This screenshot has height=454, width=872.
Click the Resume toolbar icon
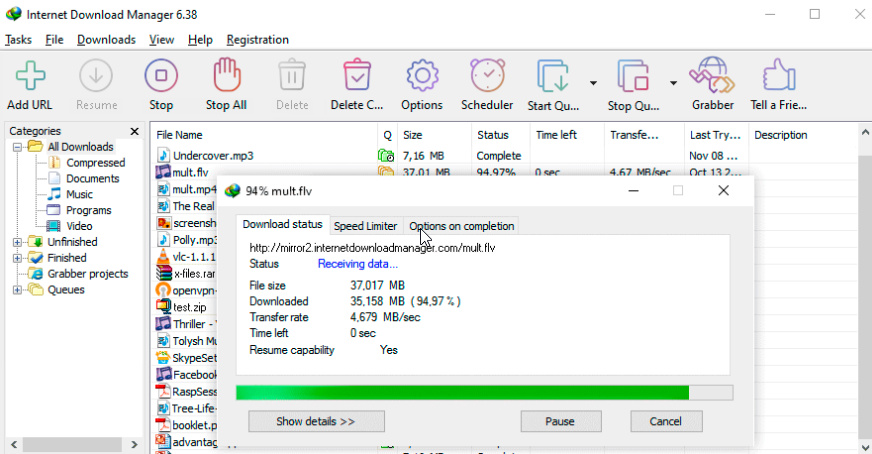tap(96, 76)
